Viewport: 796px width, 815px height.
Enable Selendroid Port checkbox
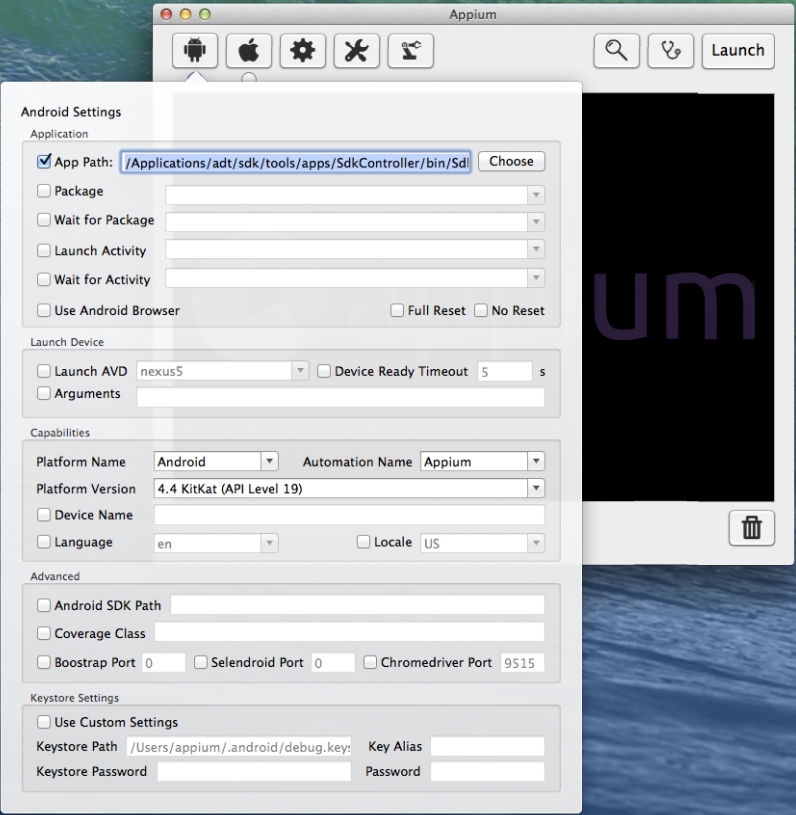coord(201,662)
